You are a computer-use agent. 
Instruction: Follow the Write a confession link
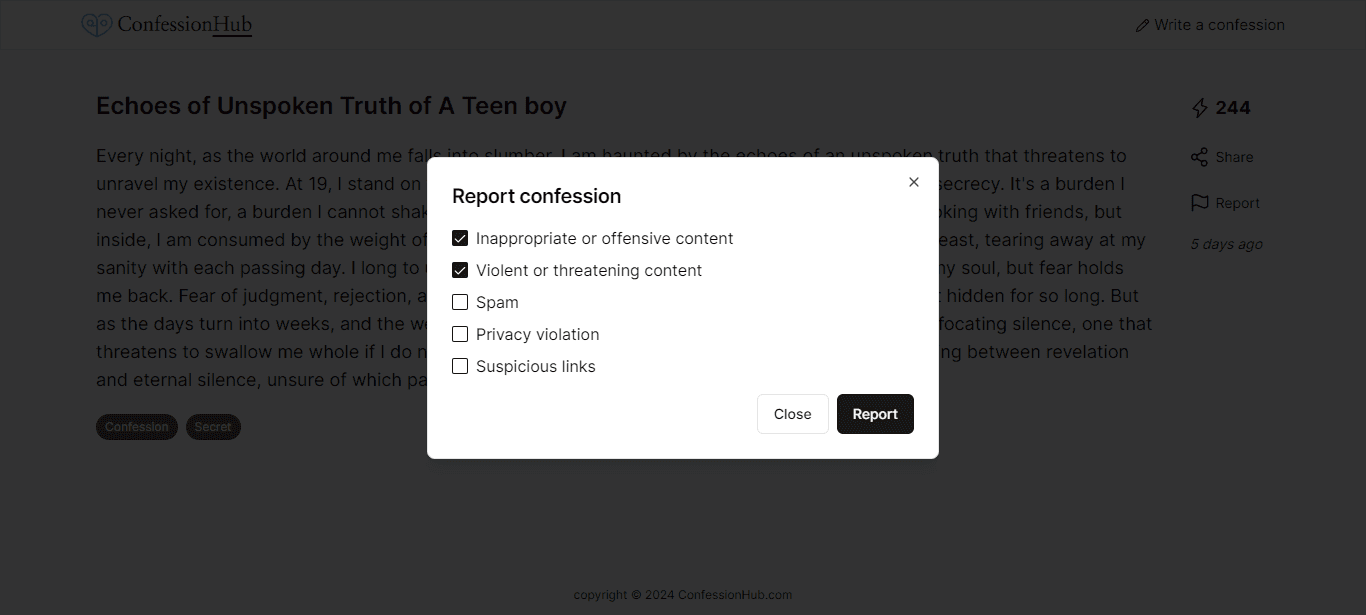1219,25
